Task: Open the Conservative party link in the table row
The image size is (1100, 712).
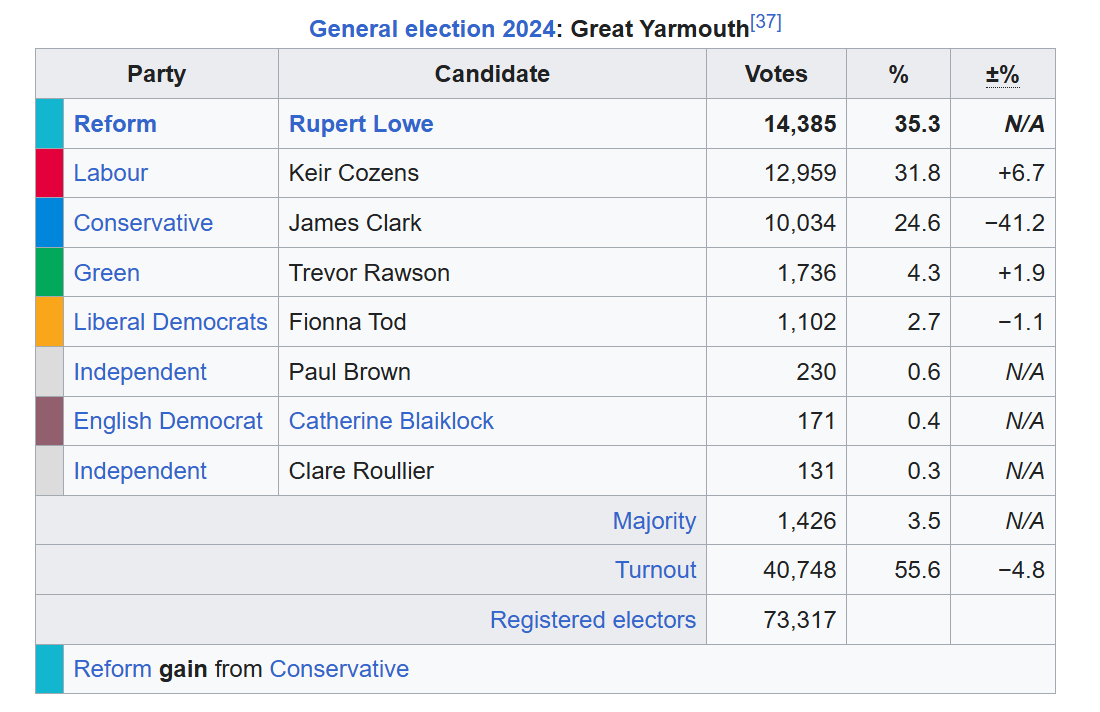Action: point(143,223)
